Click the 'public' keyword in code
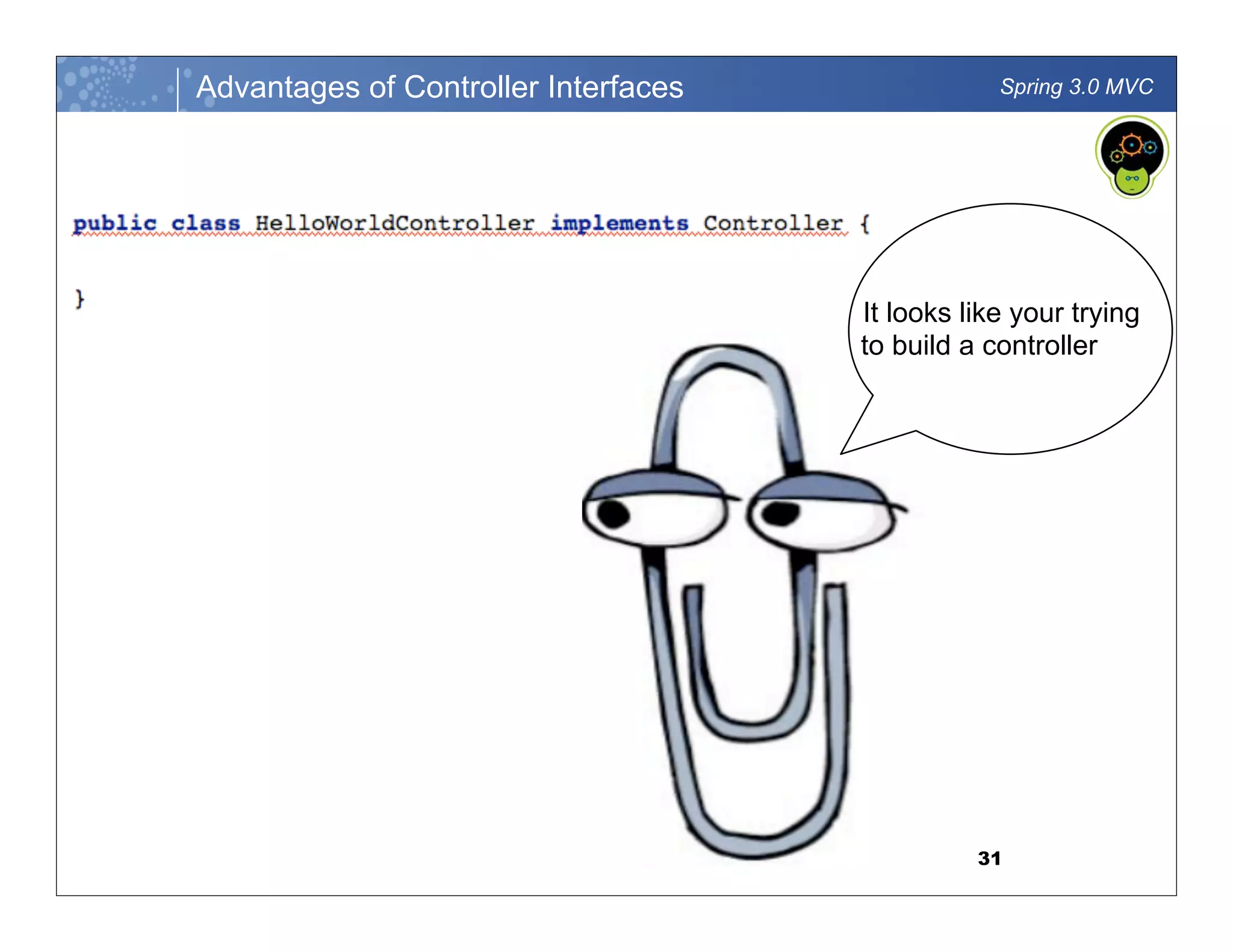Image resolution: width=1233 pixels, height=952 pixels. 114,223
